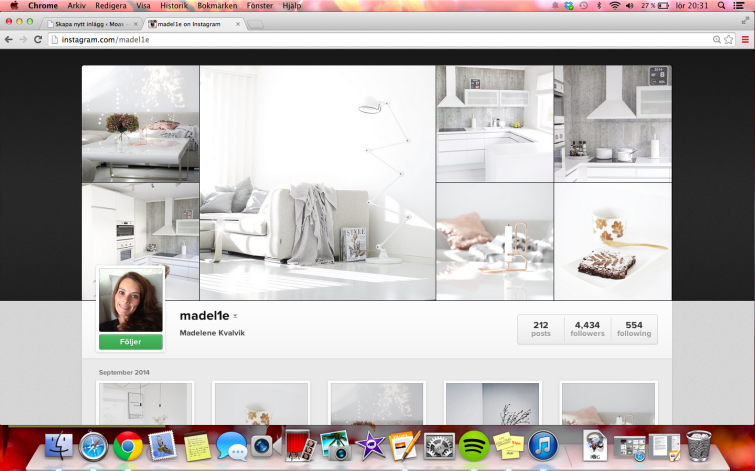
Task: Bookmark this page with the star icon
Action: [x=729, y=39]
